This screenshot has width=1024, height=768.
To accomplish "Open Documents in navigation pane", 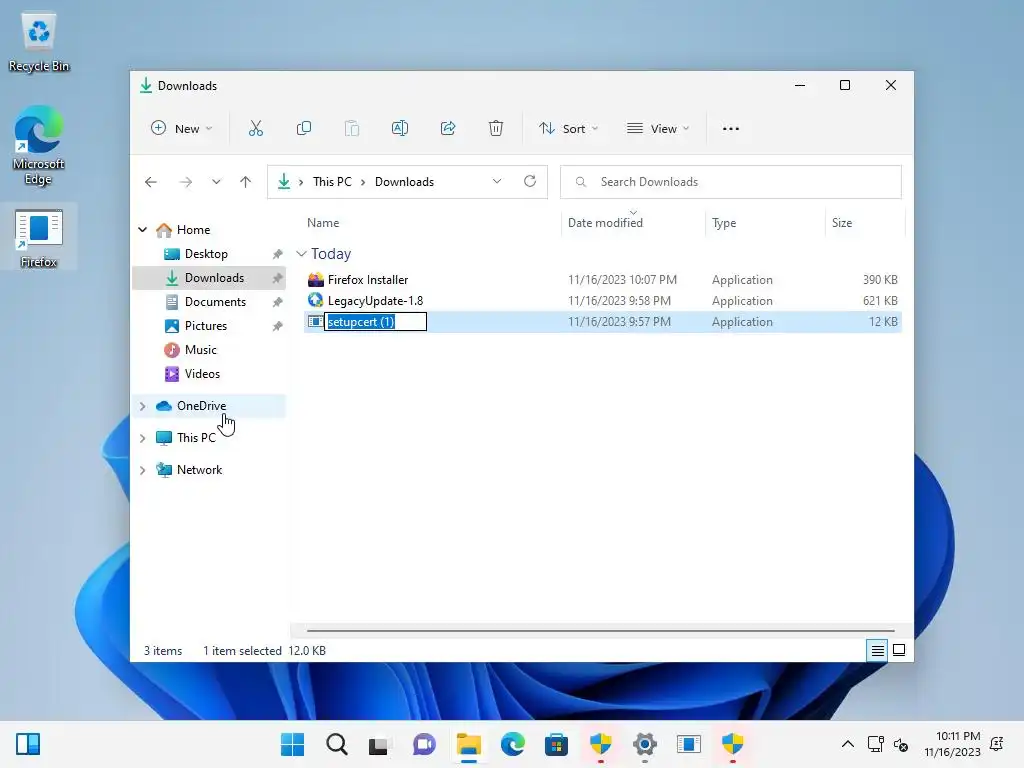I will [216, 302].
